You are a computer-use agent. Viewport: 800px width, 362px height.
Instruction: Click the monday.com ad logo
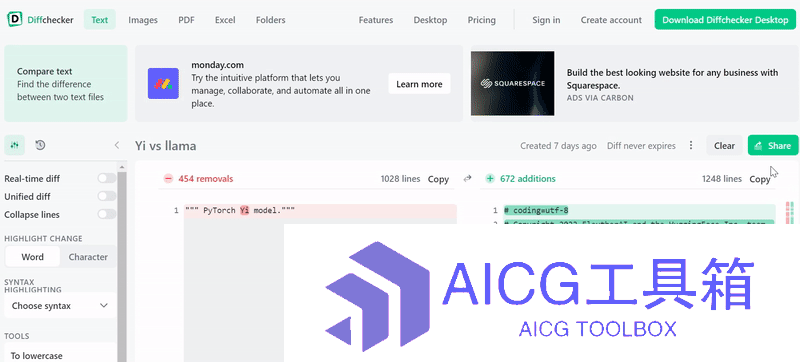pos(163,84)
